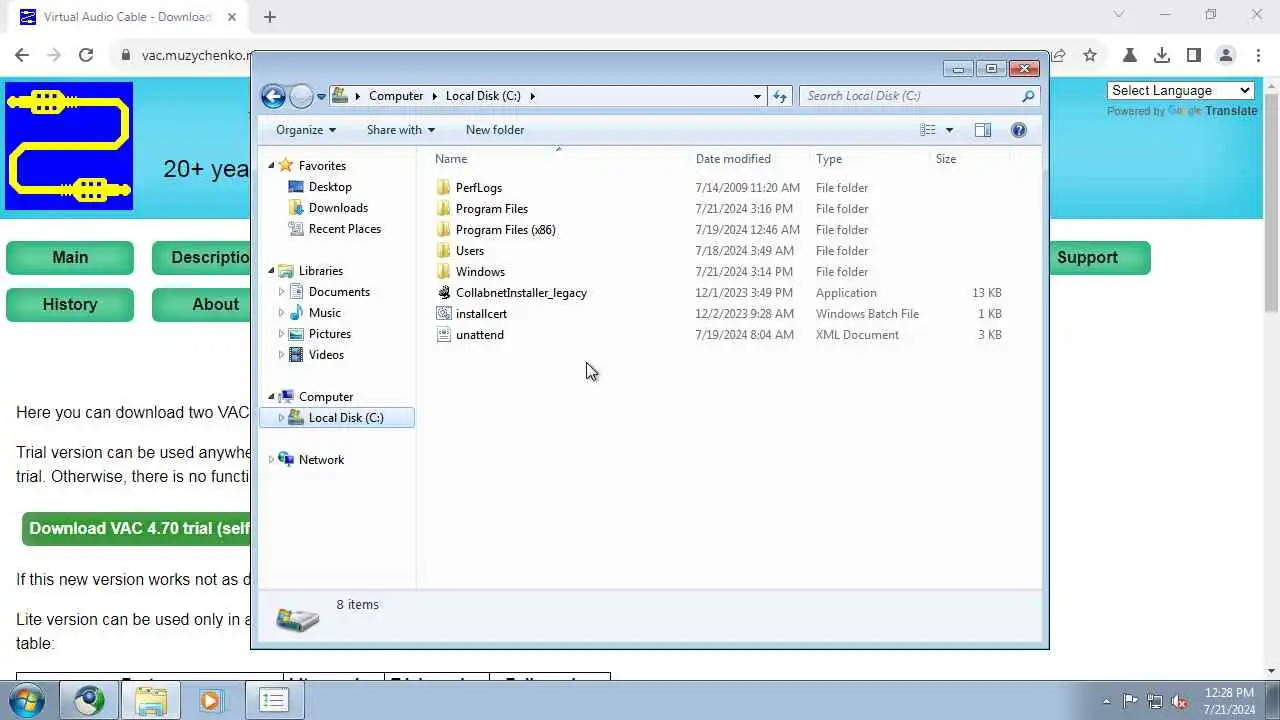
Task: Go back using Explorer's Back arrow button
Action: pos(273,96)
